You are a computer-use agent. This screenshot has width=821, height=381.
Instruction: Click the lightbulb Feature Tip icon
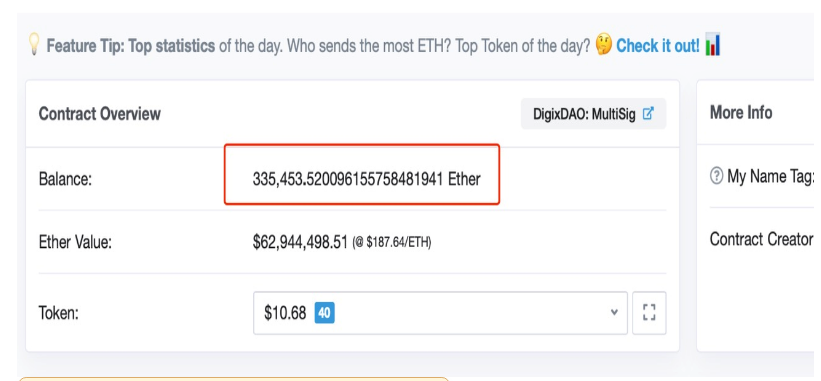34,45
